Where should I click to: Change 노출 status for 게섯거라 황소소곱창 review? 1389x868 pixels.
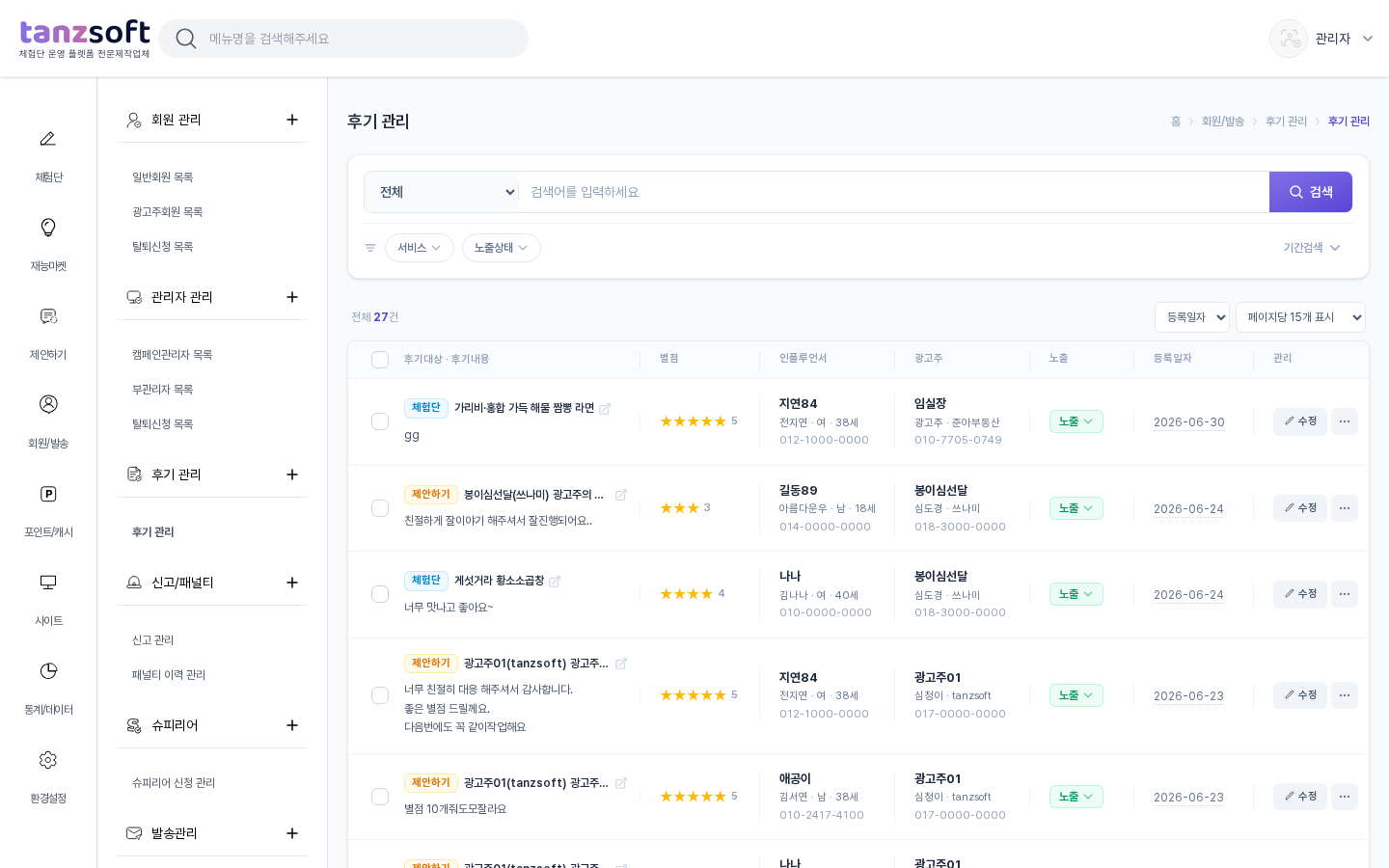(x=1076, y=594)
